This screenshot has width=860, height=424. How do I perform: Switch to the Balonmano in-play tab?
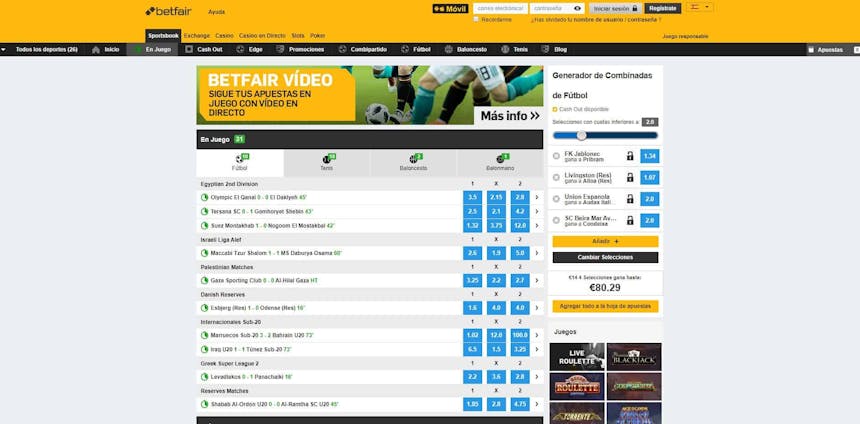[500, 163]
